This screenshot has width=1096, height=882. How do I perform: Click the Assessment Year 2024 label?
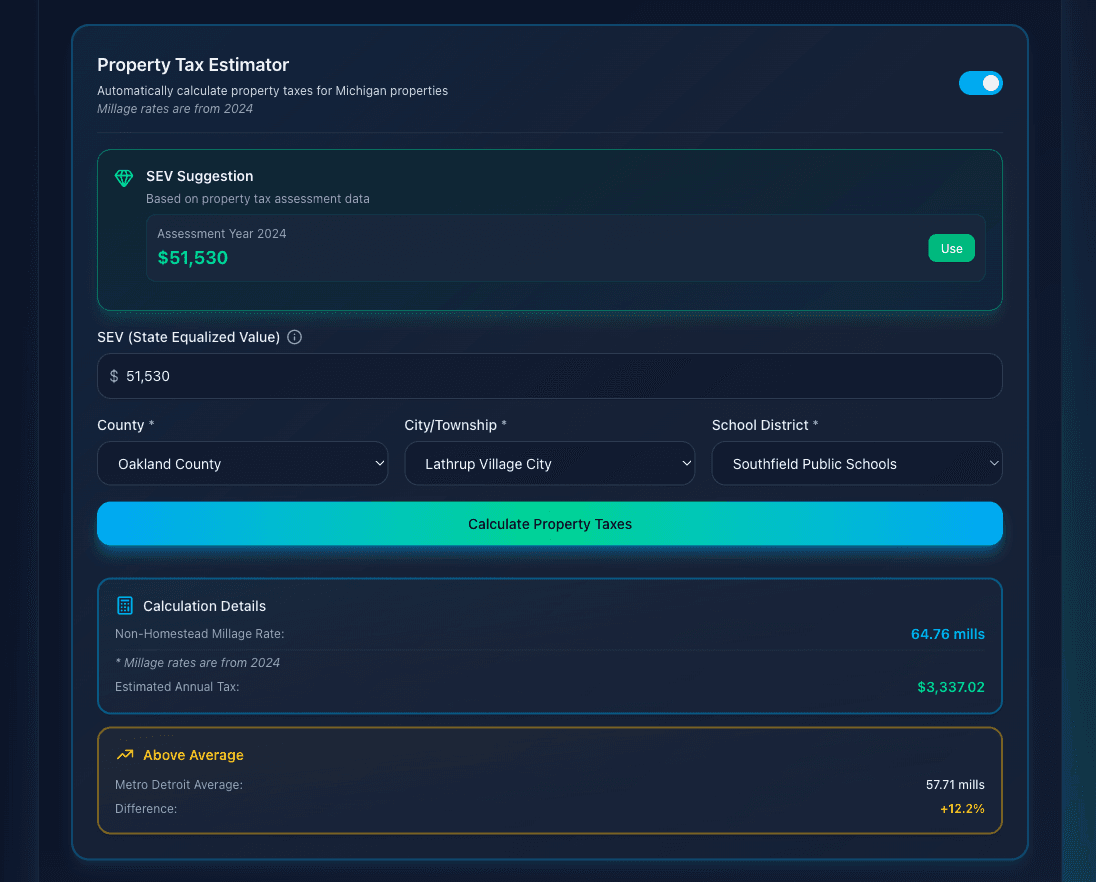coord(222,234)
